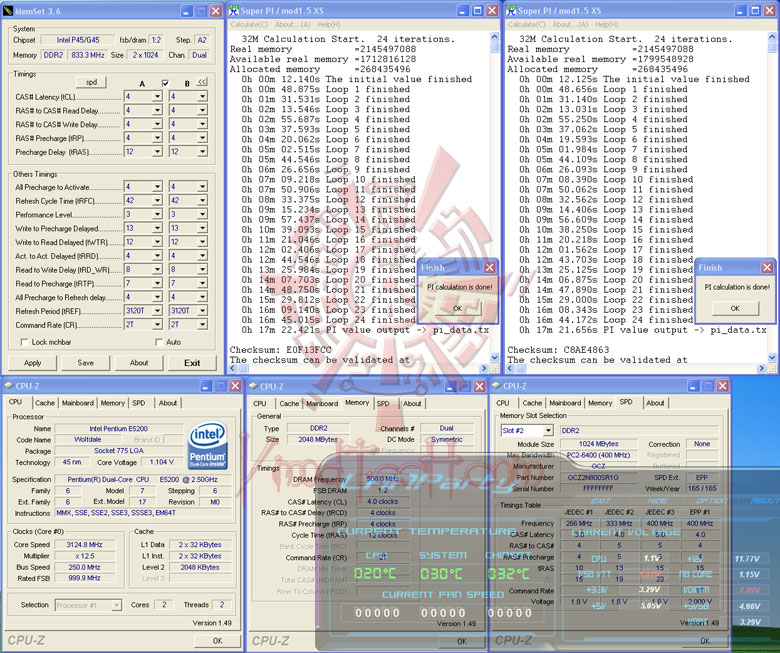780x653 pixels.
Task: Open Refresh Period tREF column A dropdown
Action: (157, 310)
